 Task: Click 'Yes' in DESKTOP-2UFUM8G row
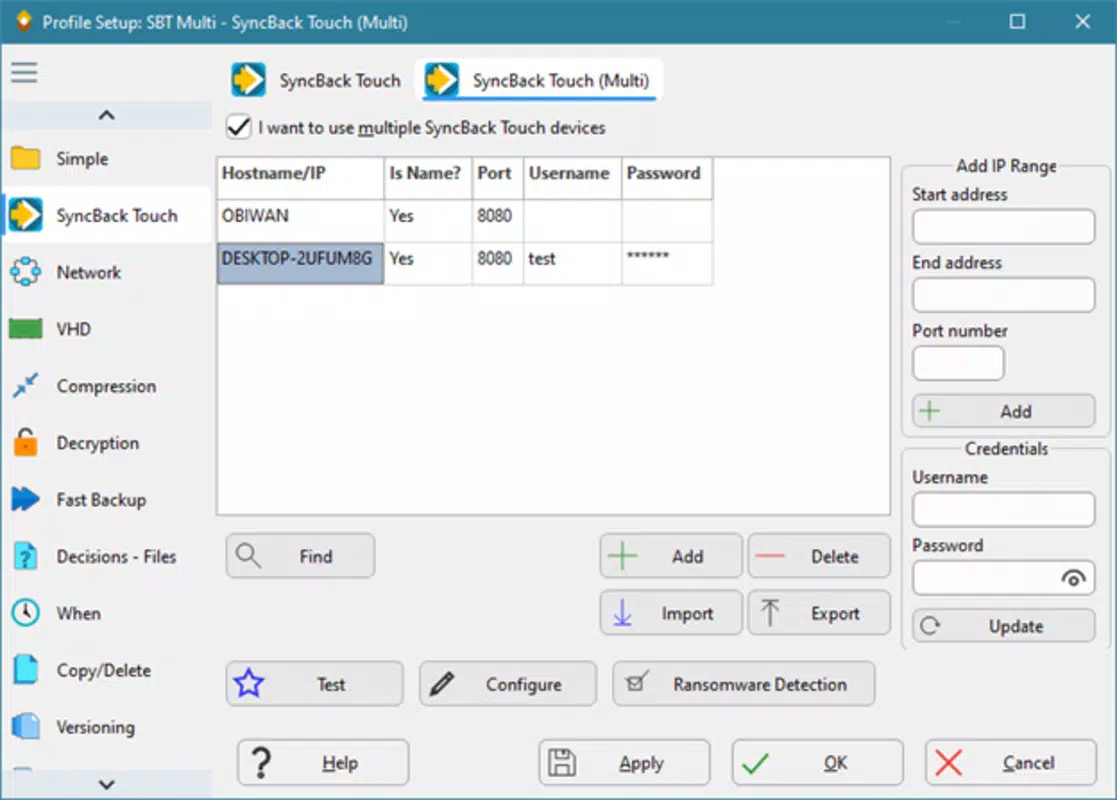tap(427, 264)
